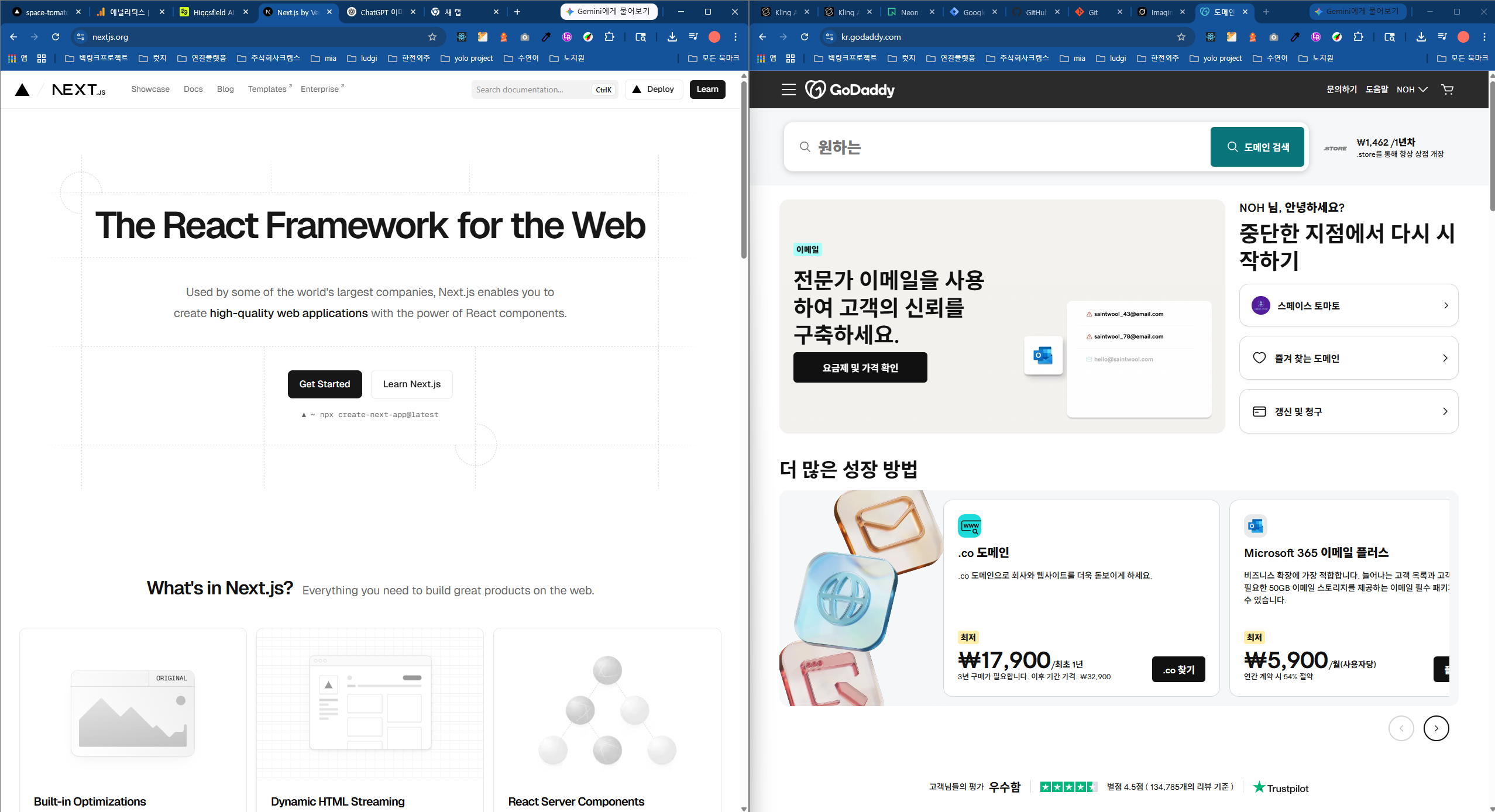Screen dimensions: 1495x812
Task: Click the Deploy button
Action: [x=654, y=90]
